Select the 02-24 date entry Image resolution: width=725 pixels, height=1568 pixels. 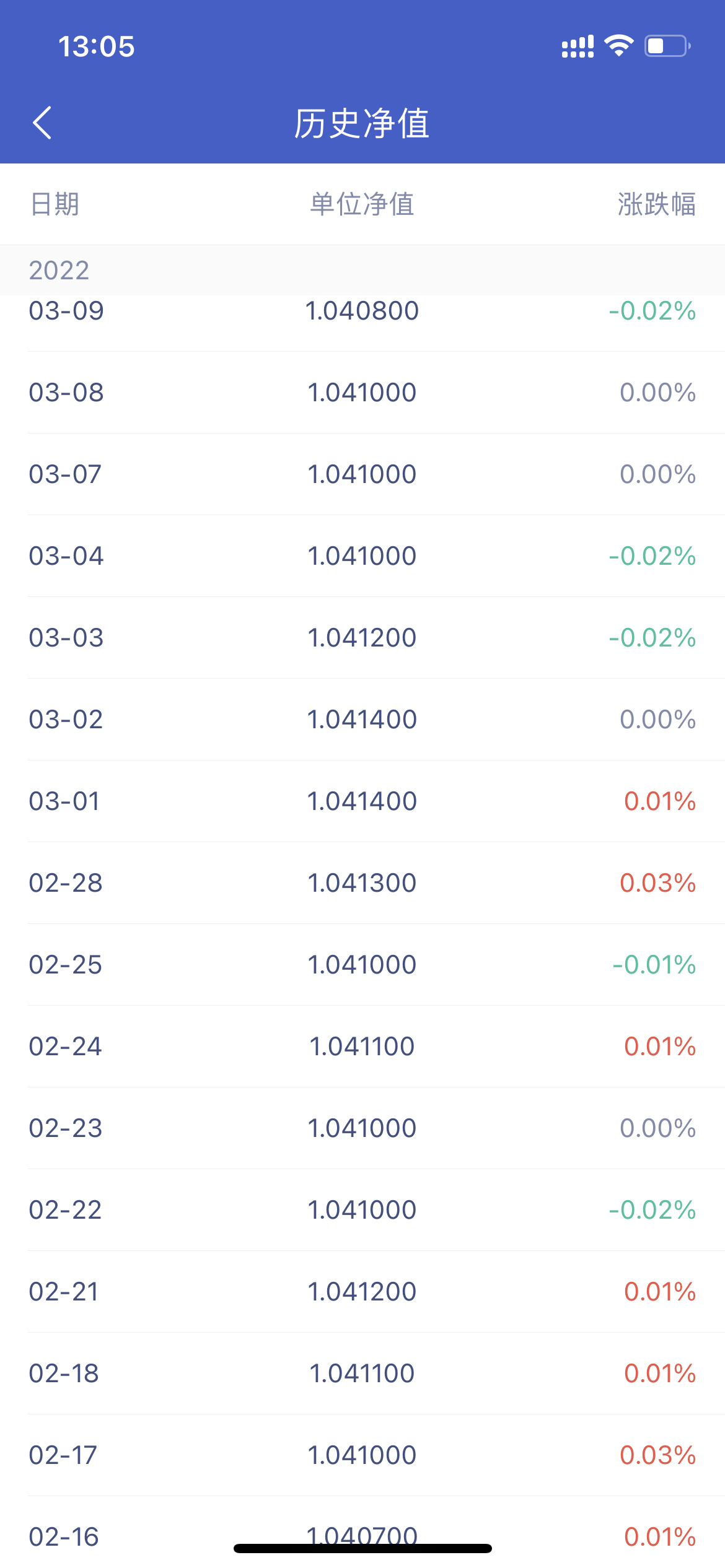(x=66, y=1047)
